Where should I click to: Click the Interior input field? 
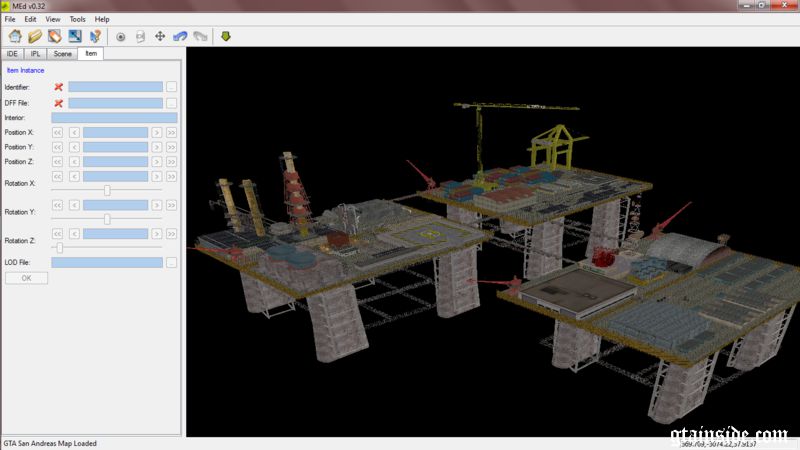point(114,118)
